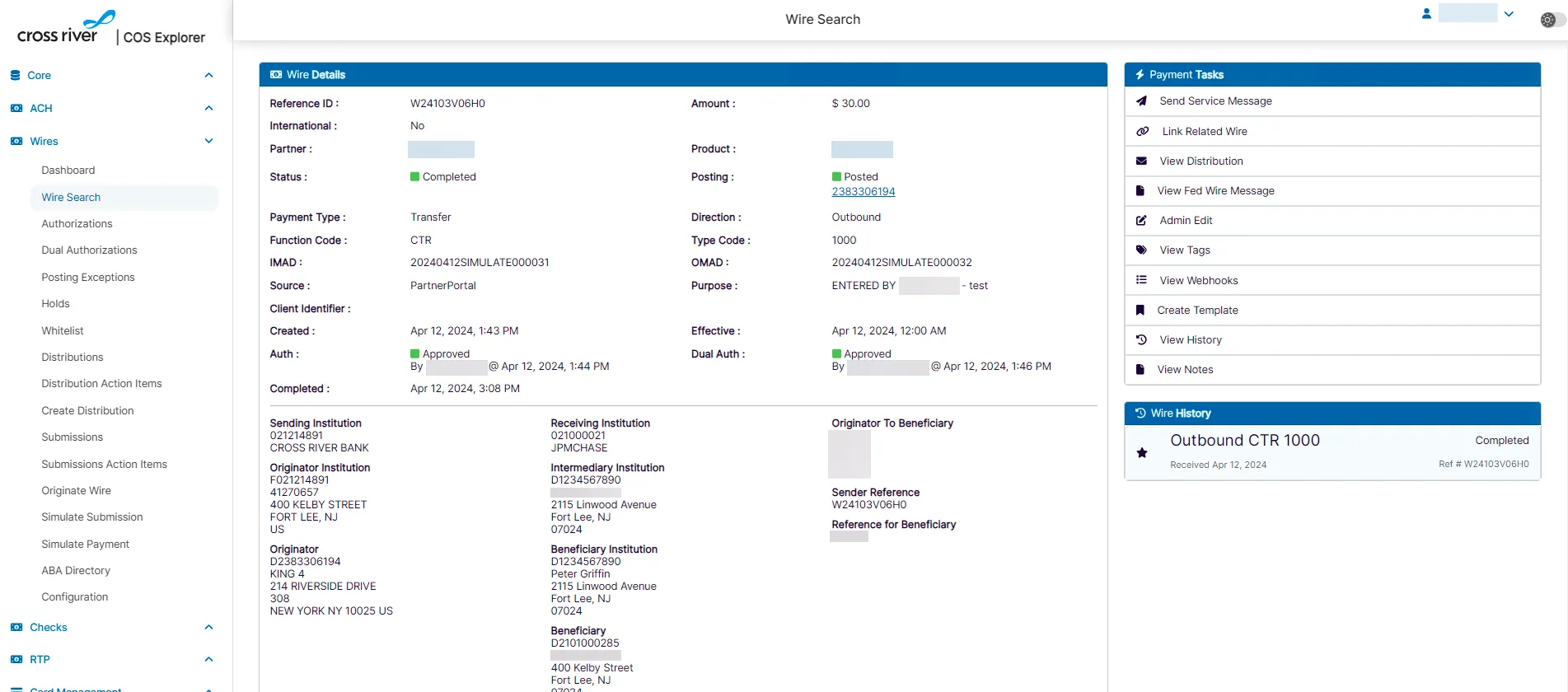Click the lightning bolt Payment Tasks icon

tap(1140, 74)
